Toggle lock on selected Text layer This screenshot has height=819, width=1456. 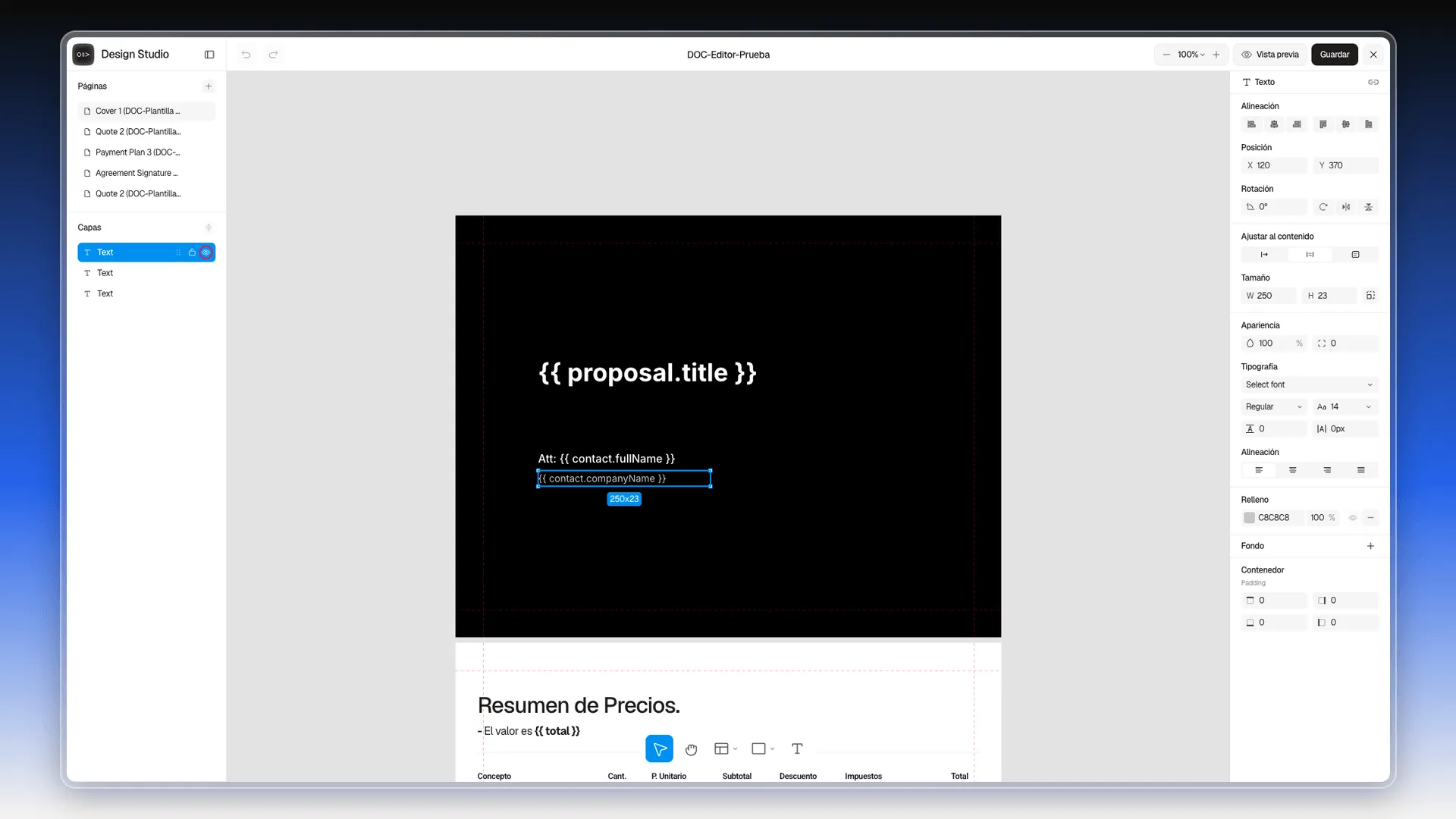(192, 253)
